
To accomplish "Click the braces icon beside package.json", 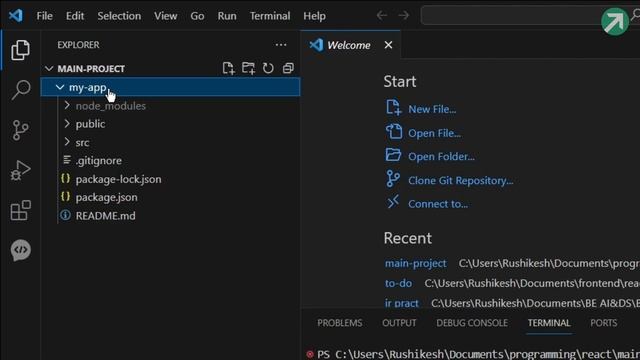I will point(65,196).
